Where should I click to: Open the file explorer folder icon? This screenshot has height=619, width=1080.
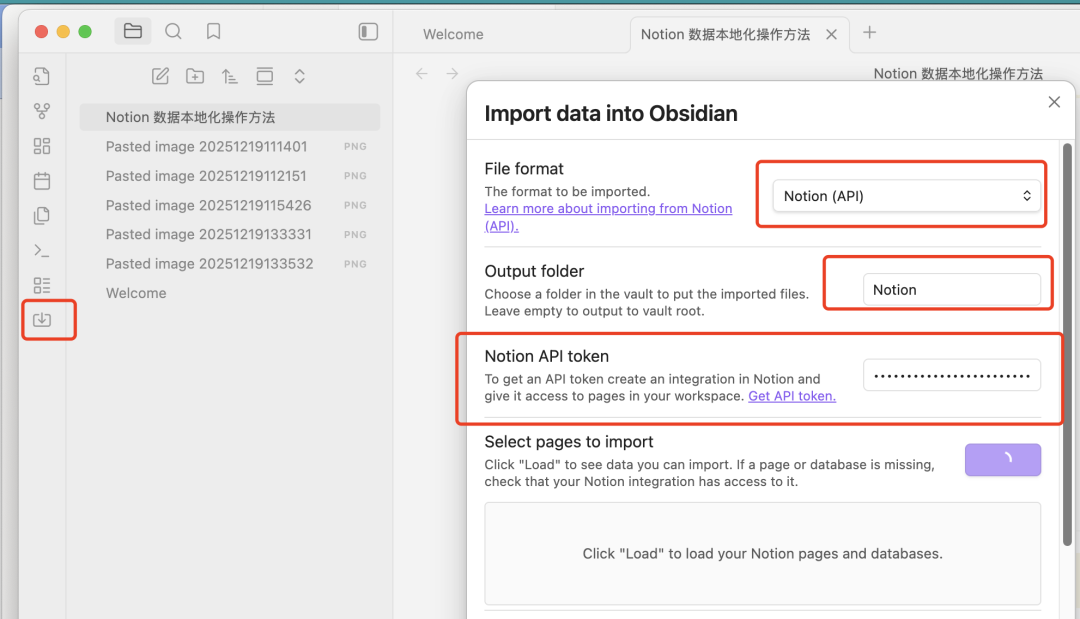(x=132, y=31)
